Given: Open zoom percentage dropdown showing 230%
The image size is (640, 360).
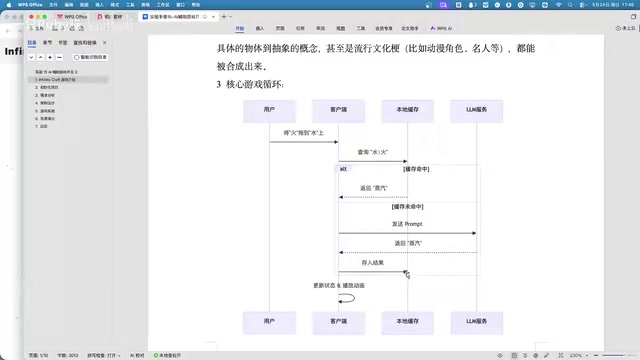Looking at the screenshot, I should (578, 356).
